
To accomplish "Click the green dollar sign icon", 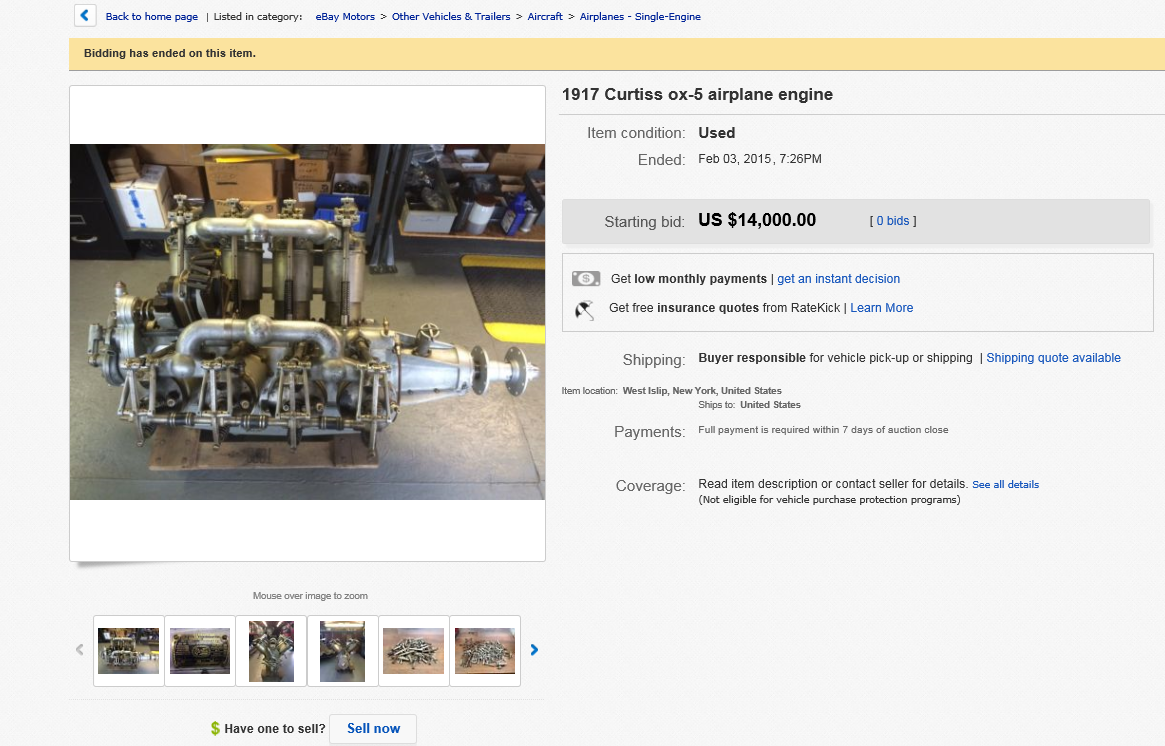I will [x=215, y=729].
